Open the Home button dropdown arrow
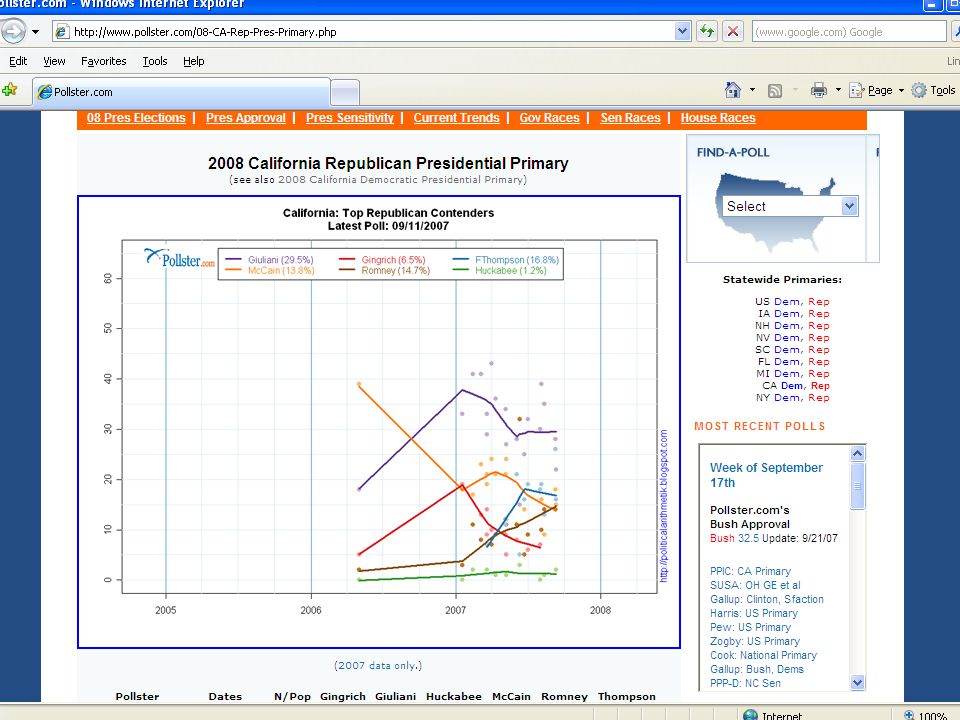 [752, 90]
